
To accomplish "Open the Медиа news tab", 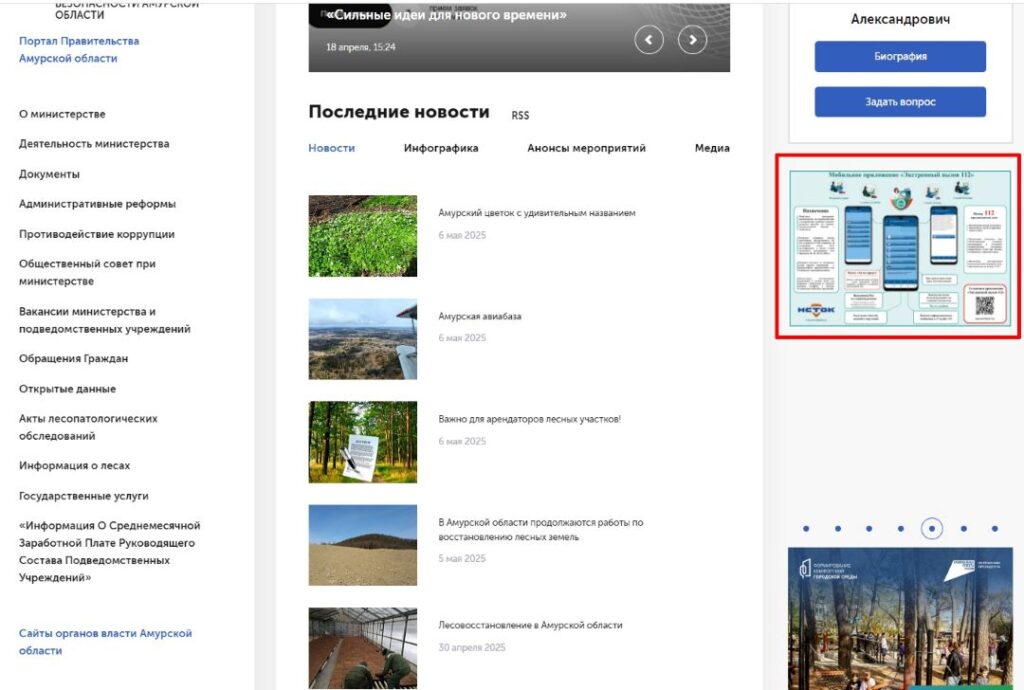I will pos(712,148).
